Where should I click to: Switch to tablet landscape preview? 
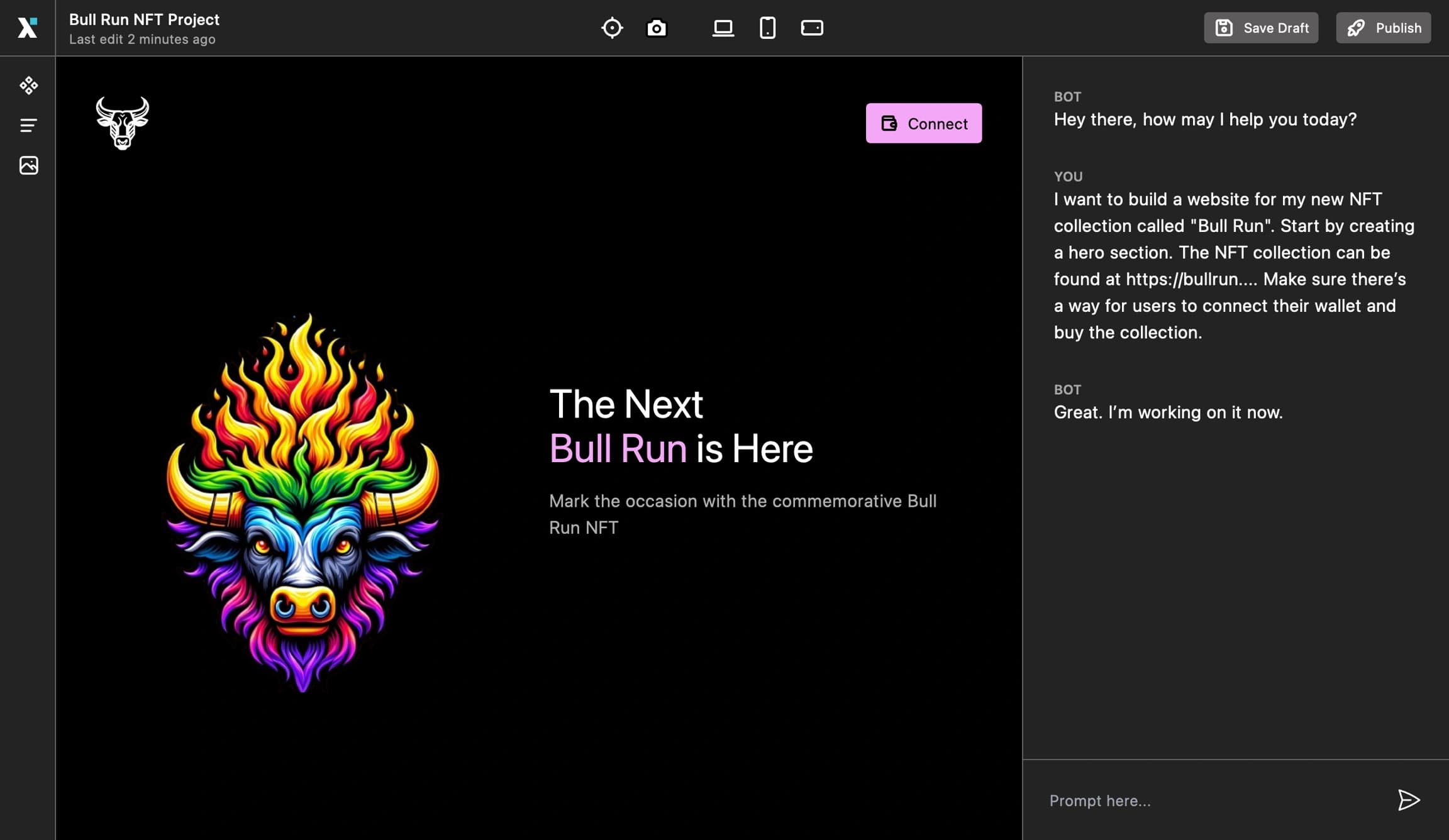[x=812, y=28]
